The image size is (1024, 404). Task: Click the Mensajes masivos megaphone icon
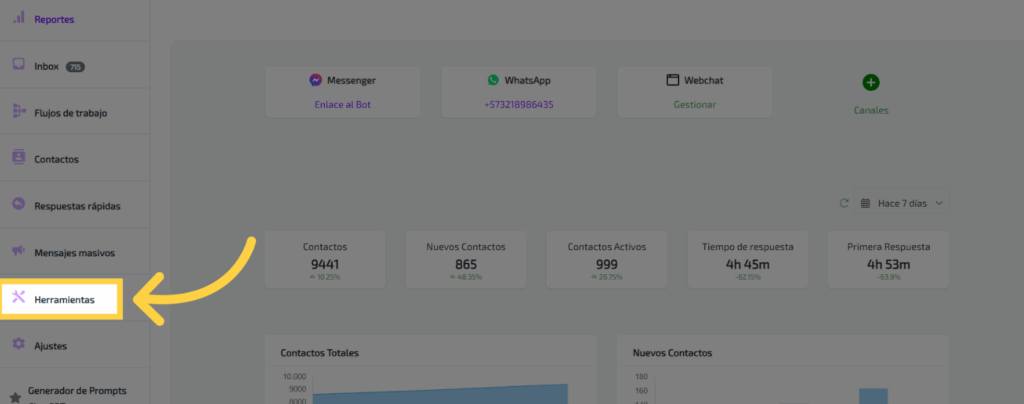pos(18,252)
